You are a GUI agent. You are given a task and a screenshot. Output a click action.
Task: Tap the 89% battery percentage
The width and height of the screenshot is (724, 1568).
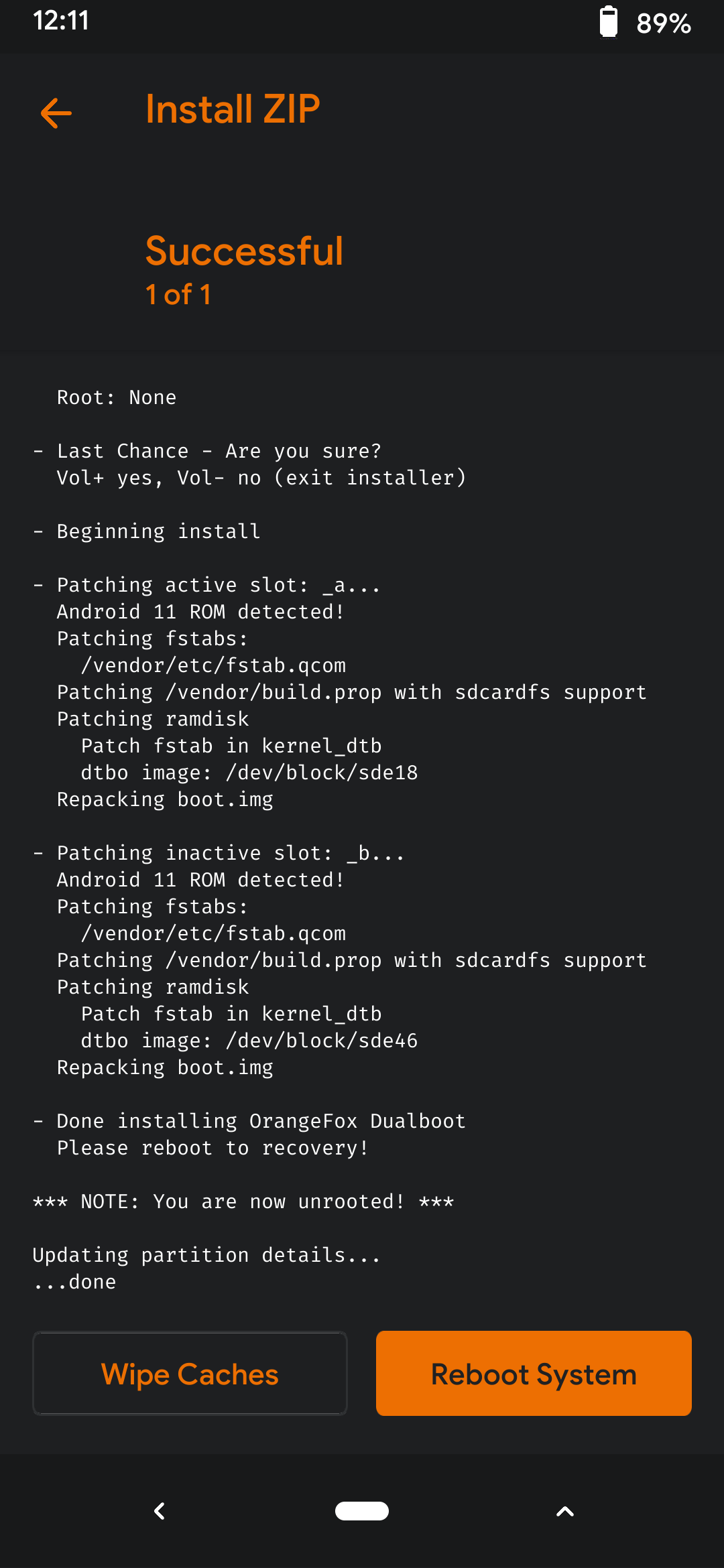[664, 23]
